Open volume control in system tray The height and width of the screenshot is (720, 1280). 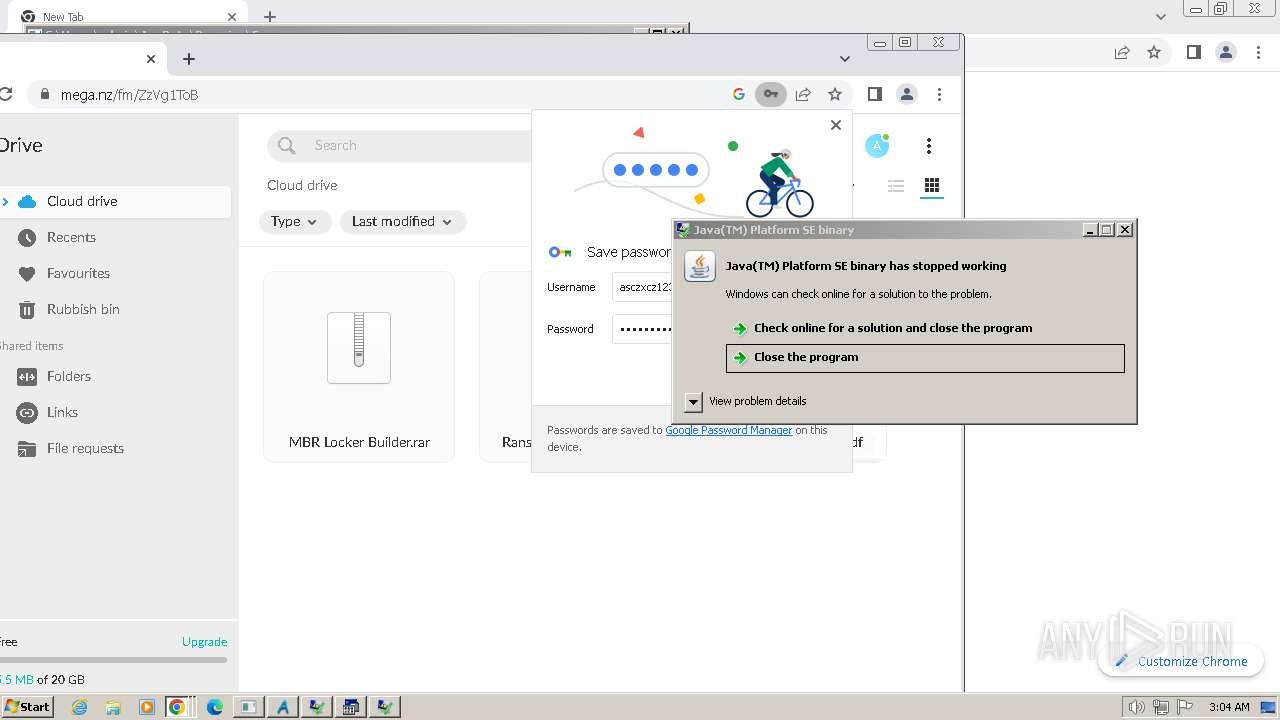click(x=1136, y=707)
